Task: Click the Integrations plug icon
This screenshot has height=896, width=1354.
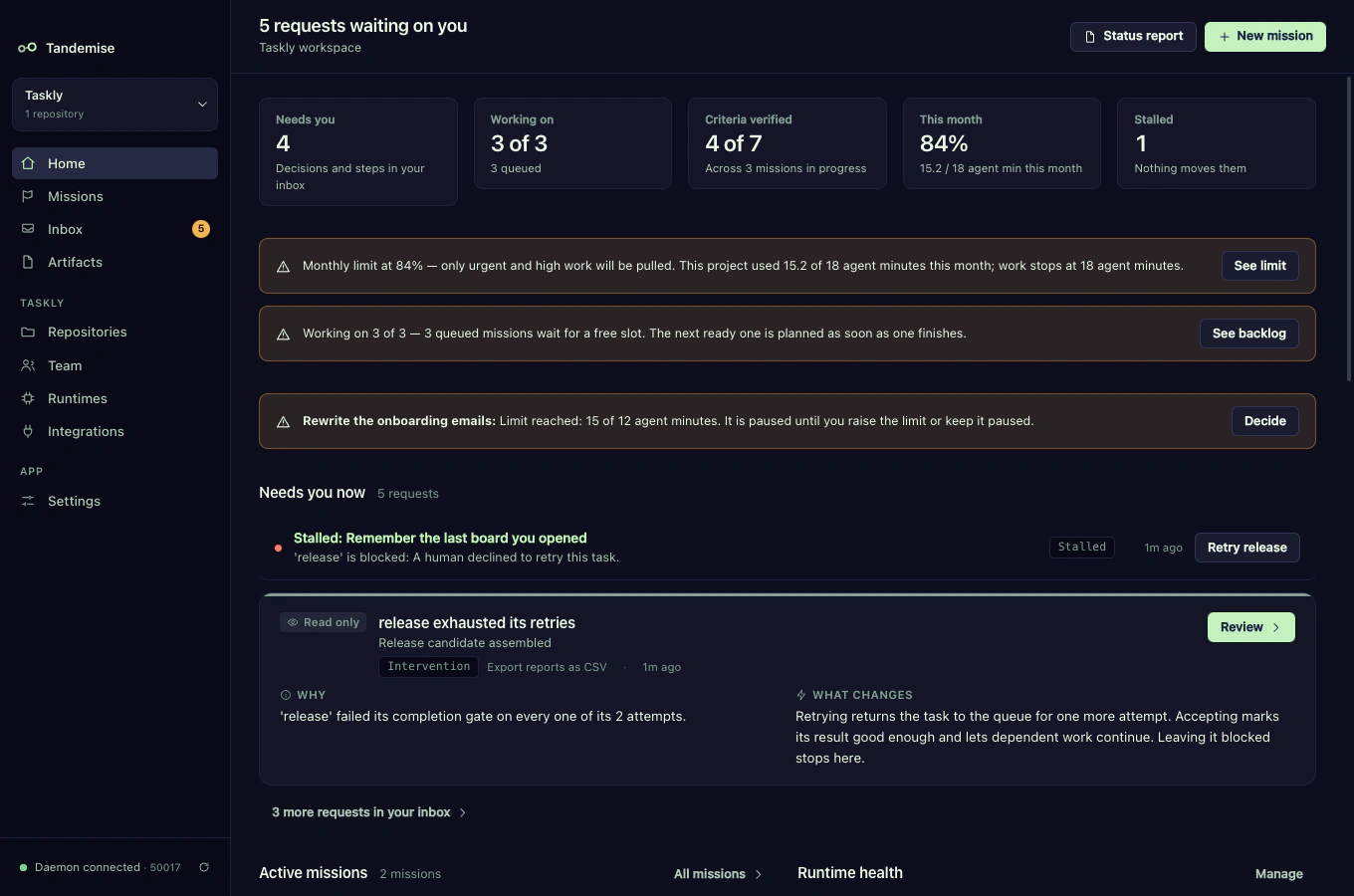Action: [x=28, y=431]
